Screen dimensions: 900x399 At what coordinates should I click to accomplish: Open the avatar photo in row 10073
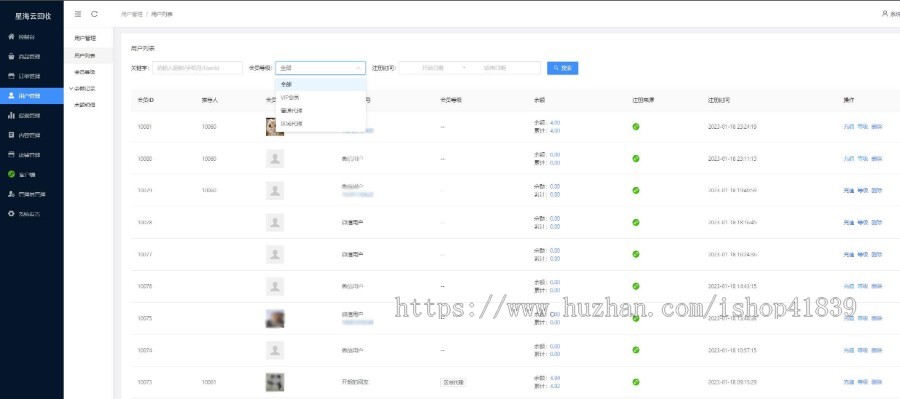[x=275, y=382]
